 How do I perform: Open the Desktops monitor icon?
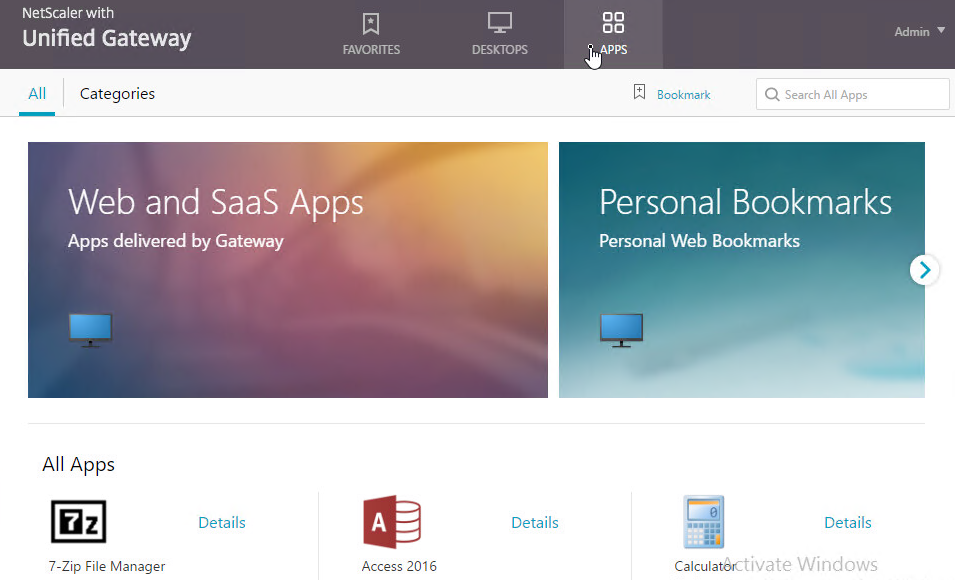pos(499,23)
